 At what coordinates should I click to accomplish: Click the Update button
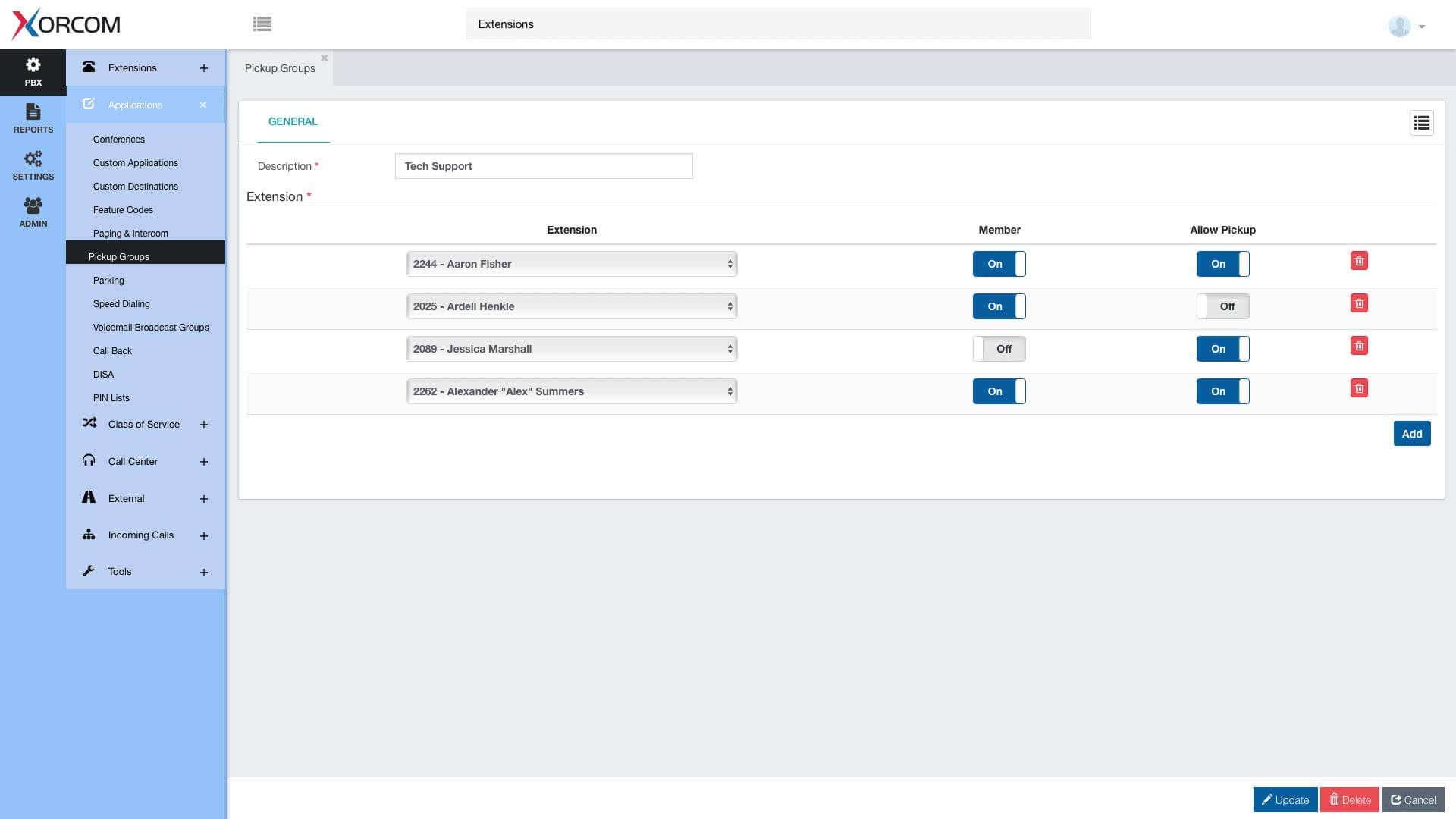tap(1285, 800)
